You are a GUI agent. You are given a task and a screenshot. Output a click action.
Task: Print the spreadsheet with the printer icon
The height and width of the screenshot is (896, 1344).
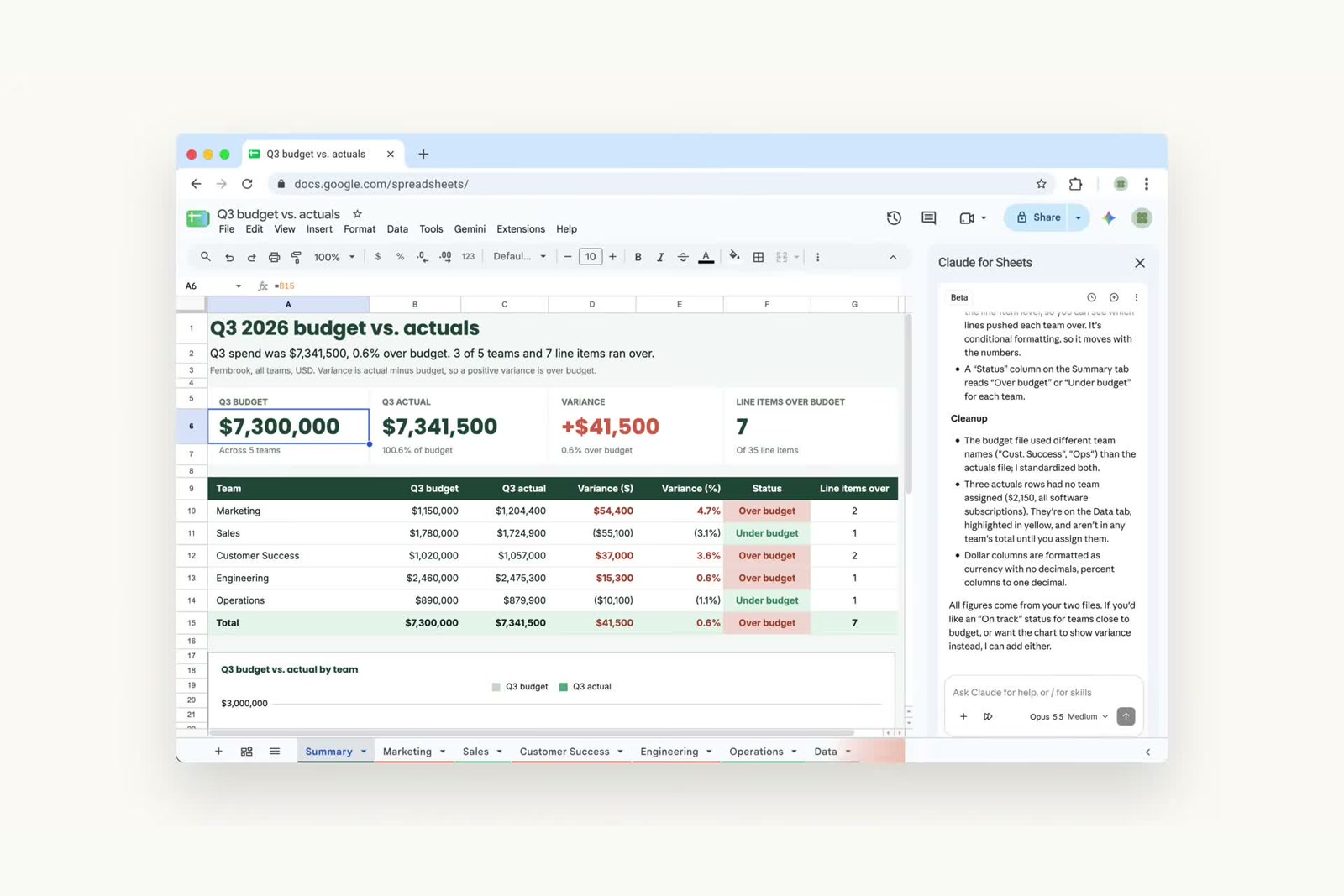click(274, 257)
